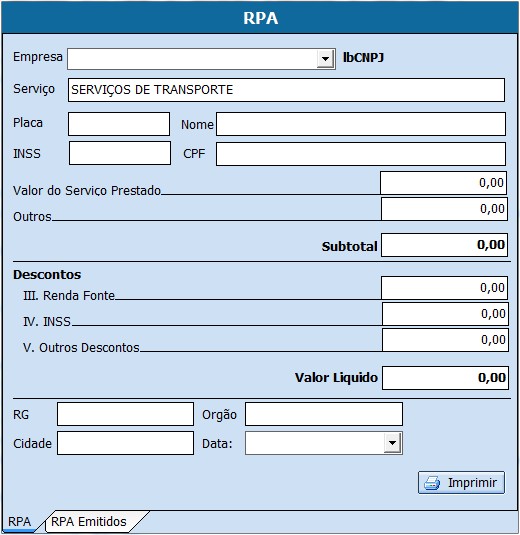Image resolution: width=520 pixels, height=535 pixels.
Task: Focus the CPF input field
Action: [x=361, y=154]
